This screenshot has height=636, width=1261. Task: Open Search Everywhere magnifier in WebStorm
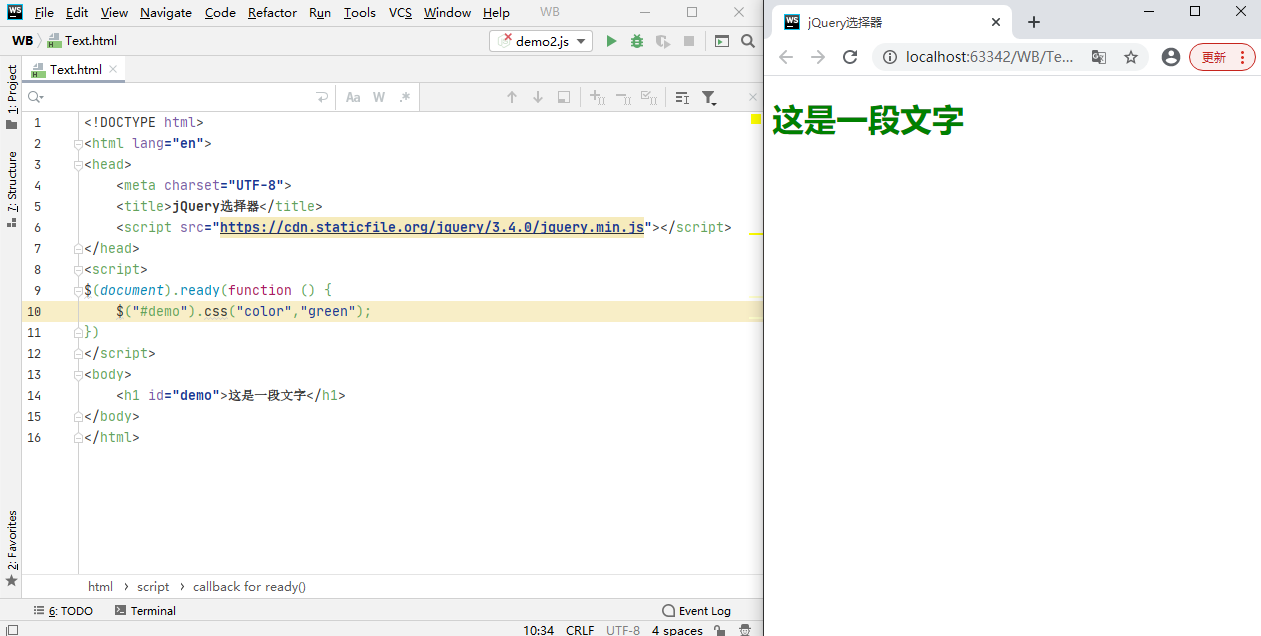click(x=748, y=41)
